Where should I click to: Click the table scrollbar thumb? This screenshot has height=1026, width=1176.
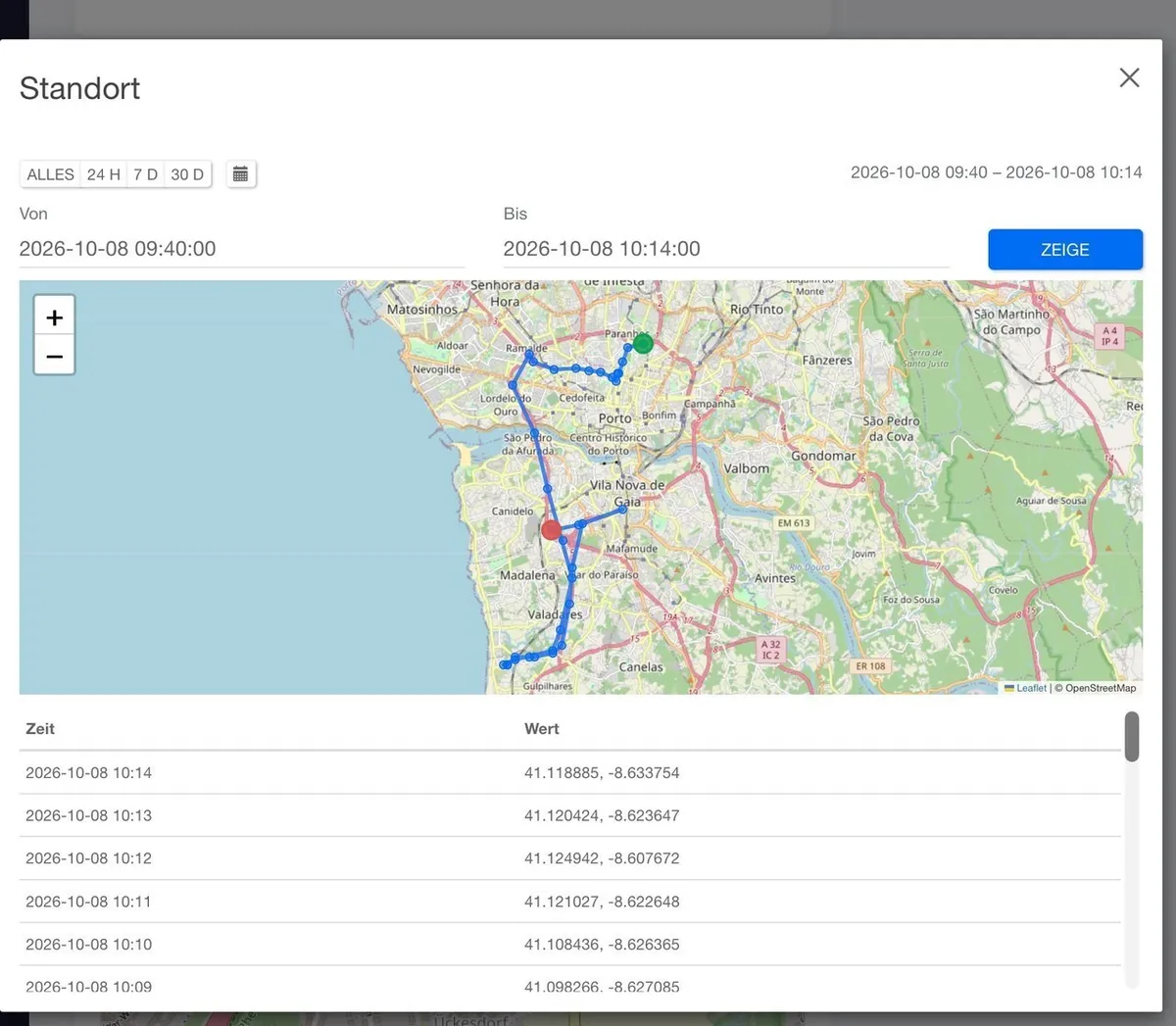click(x=1132, y=736)
